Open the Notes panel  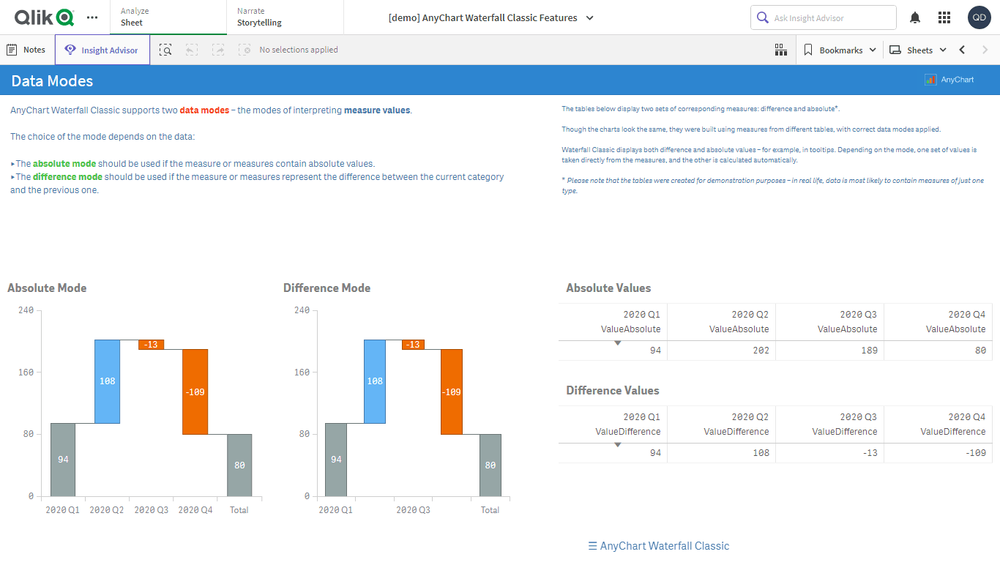click(26, 50)
